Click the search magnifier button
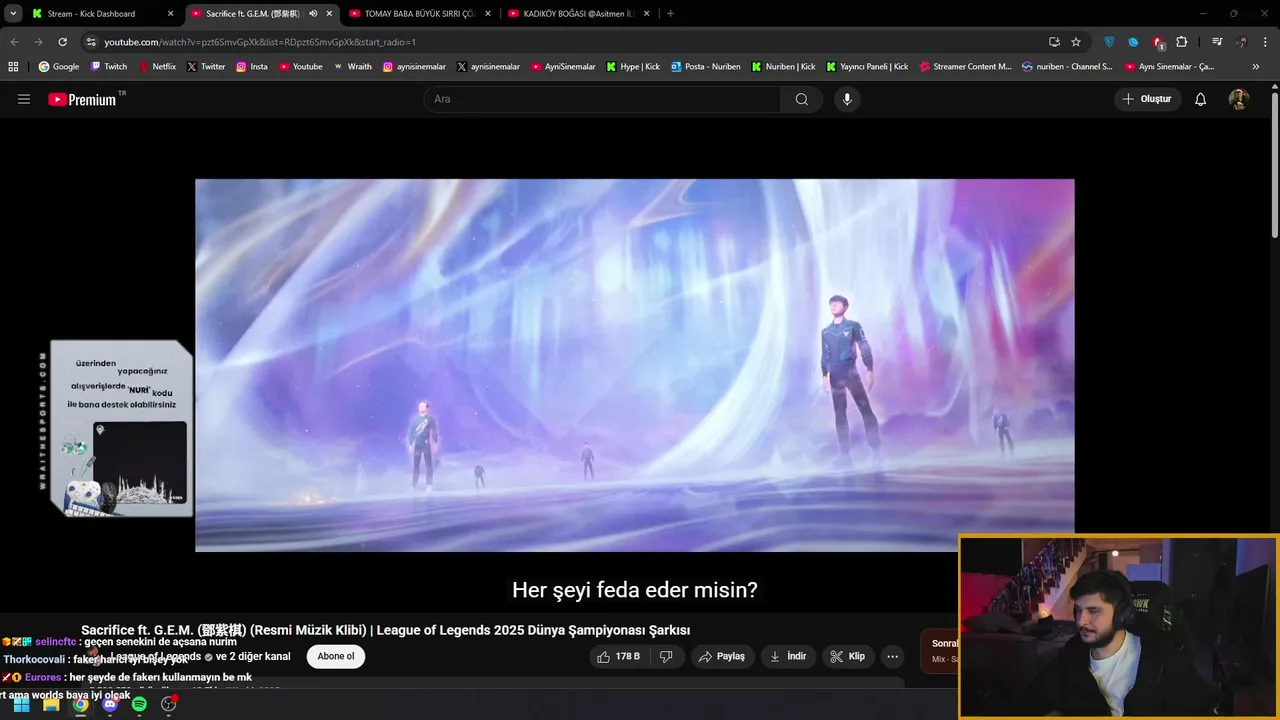Screen dimensions: 1280x720 pos(802,99)
